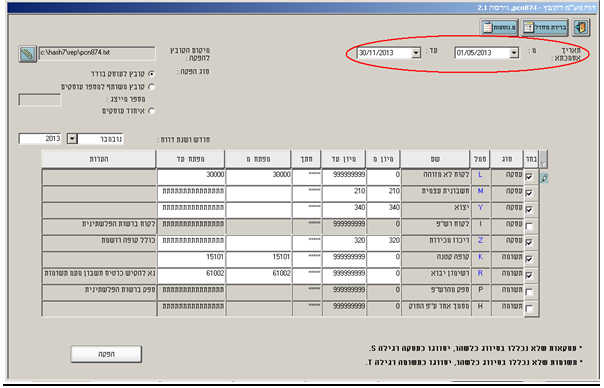Image resolution: width=604 pixels, height=388 pixels.
Task: Check the row I לקוח רש"פ checkbox
Action: (529, 226)
